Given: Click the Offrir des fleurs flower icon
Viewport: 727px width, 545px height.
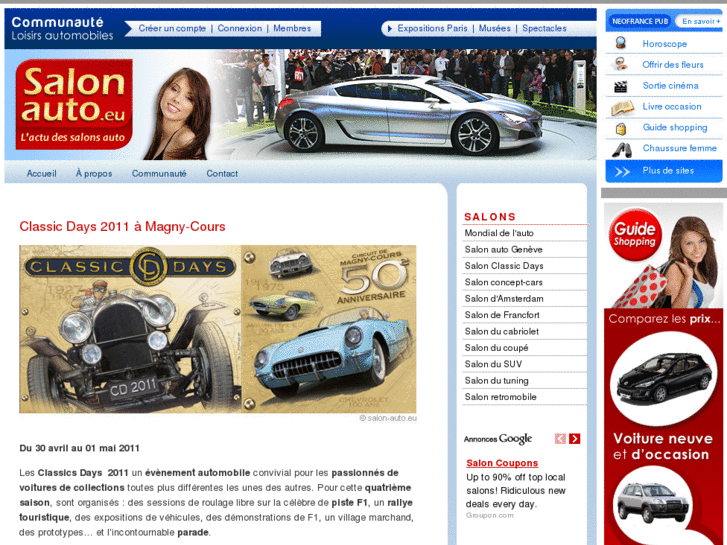Looking at the screenshot, I should [620, 64].
